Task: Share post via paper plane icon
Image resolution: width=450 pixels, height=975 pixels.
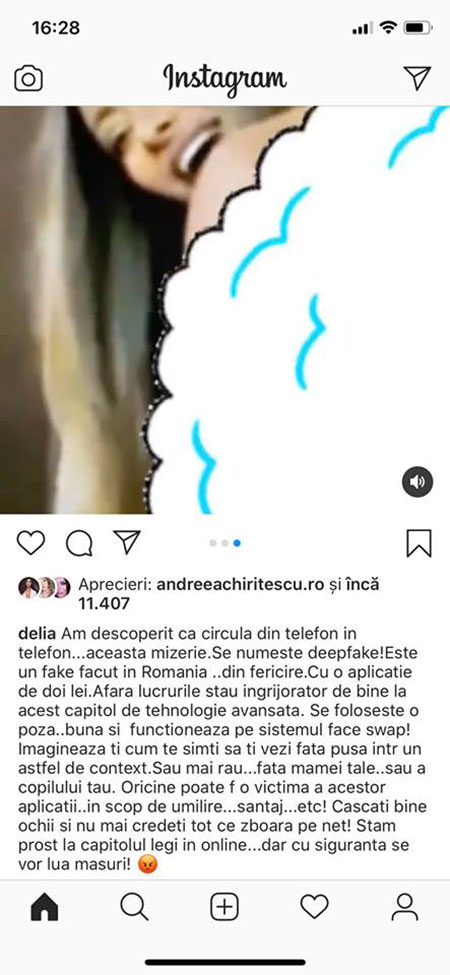Action: (x=127, y=542)
